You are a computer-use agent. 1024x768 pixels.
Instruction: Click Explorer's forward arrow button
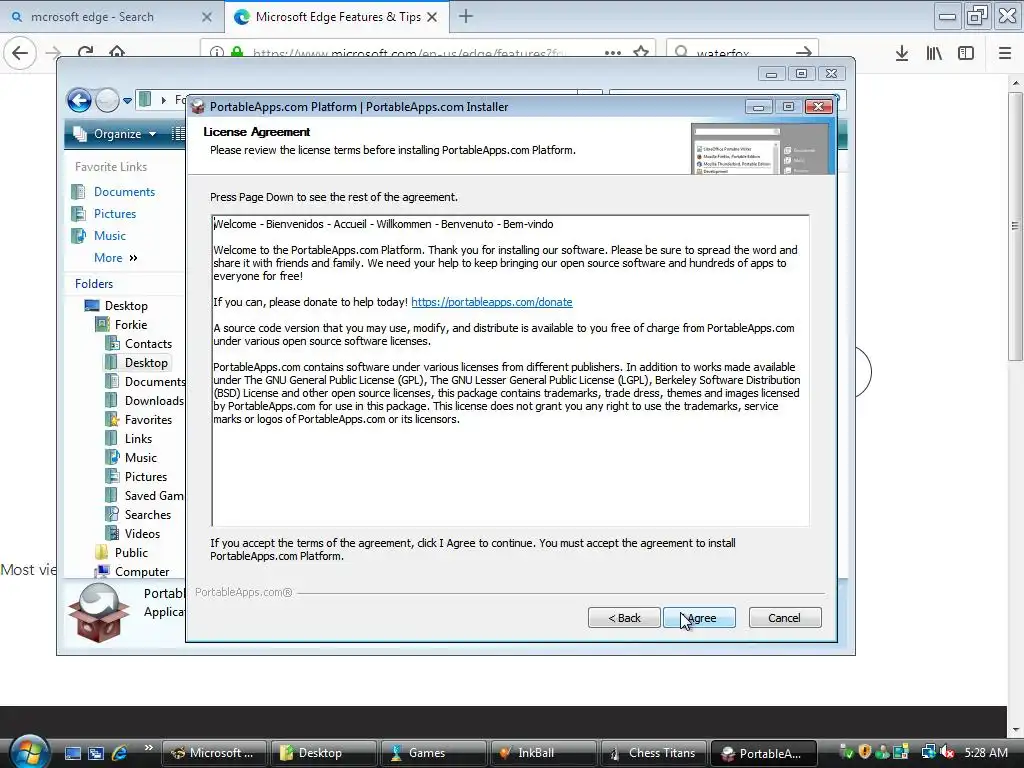[107, 100]
